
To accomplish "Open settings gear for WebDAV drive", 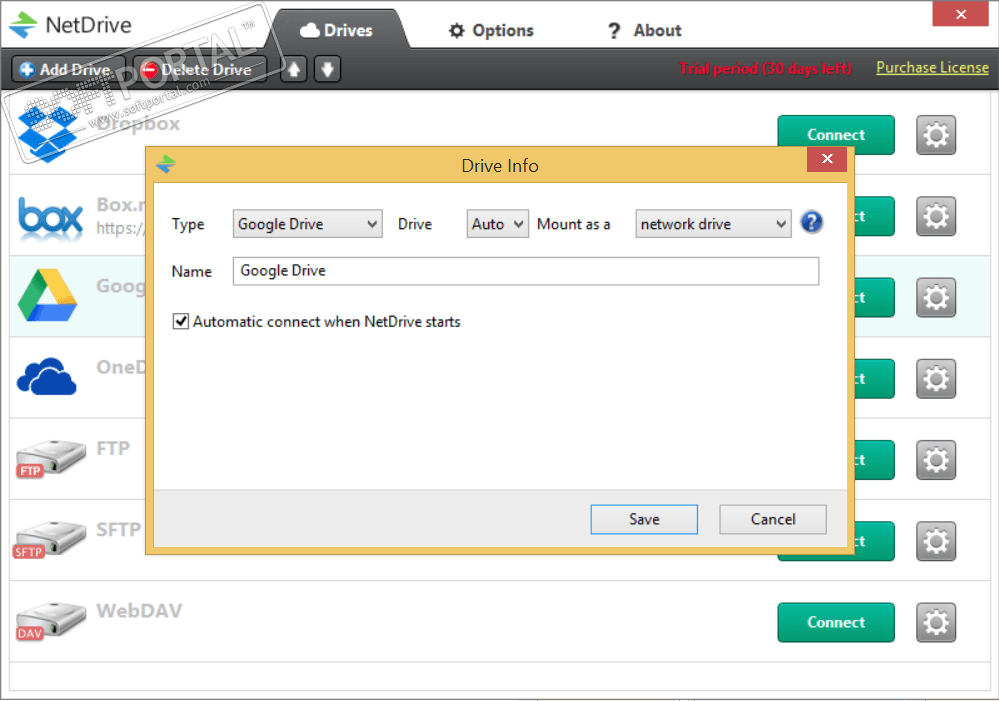I will pos(936,622).
